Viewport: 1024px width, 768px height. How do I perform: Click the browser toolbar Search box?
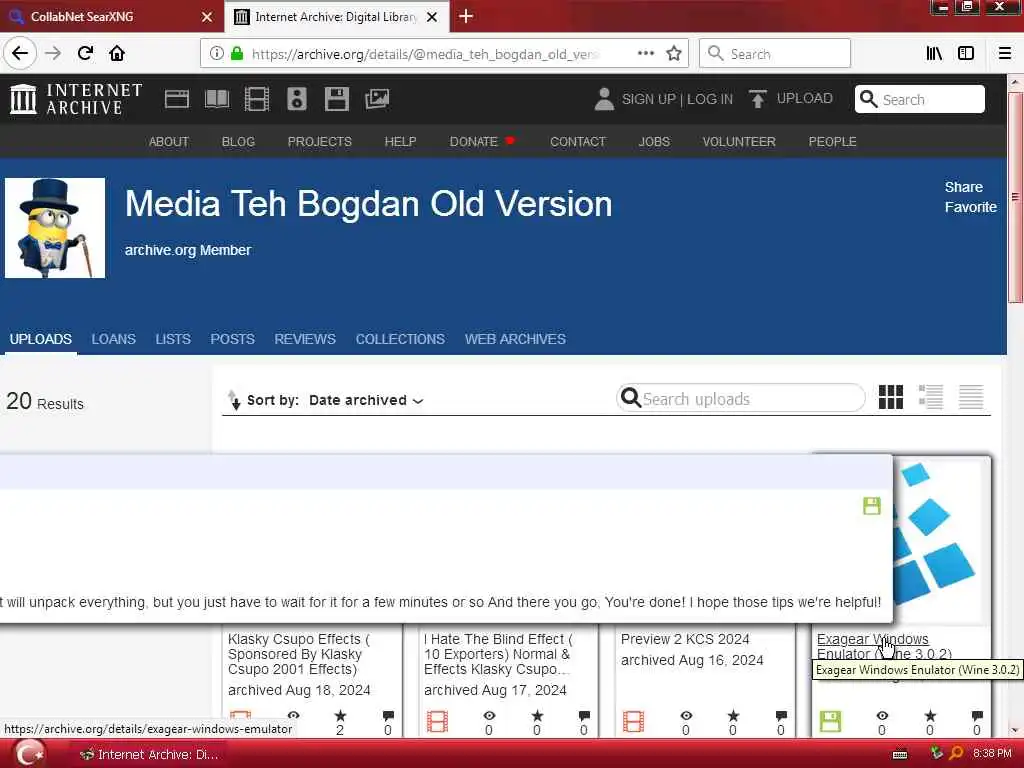click(x=775, y=54)
